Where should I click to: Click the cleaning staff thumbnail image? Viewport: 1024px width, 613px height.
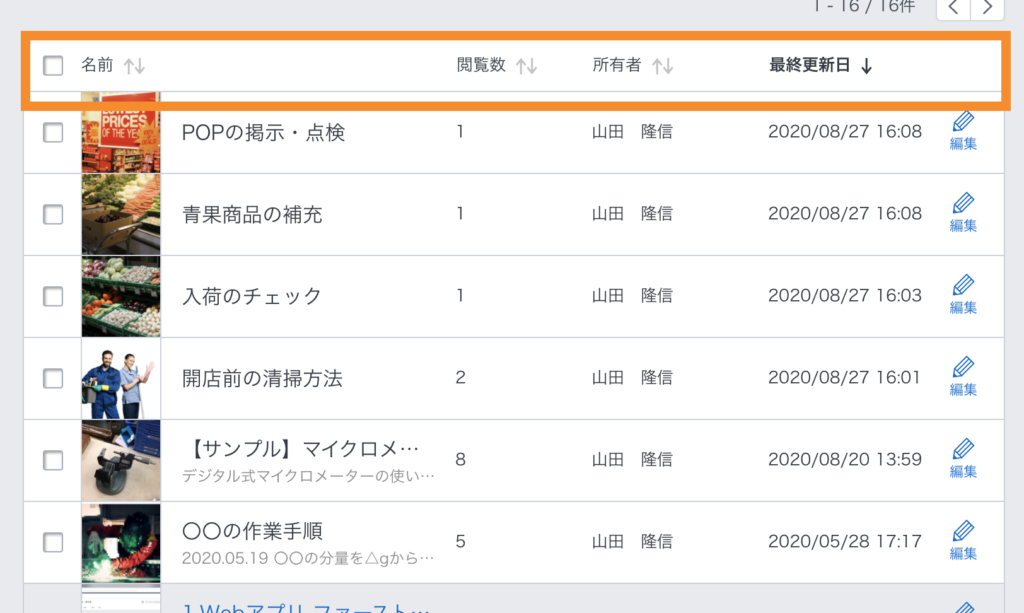tap(121, 378)
